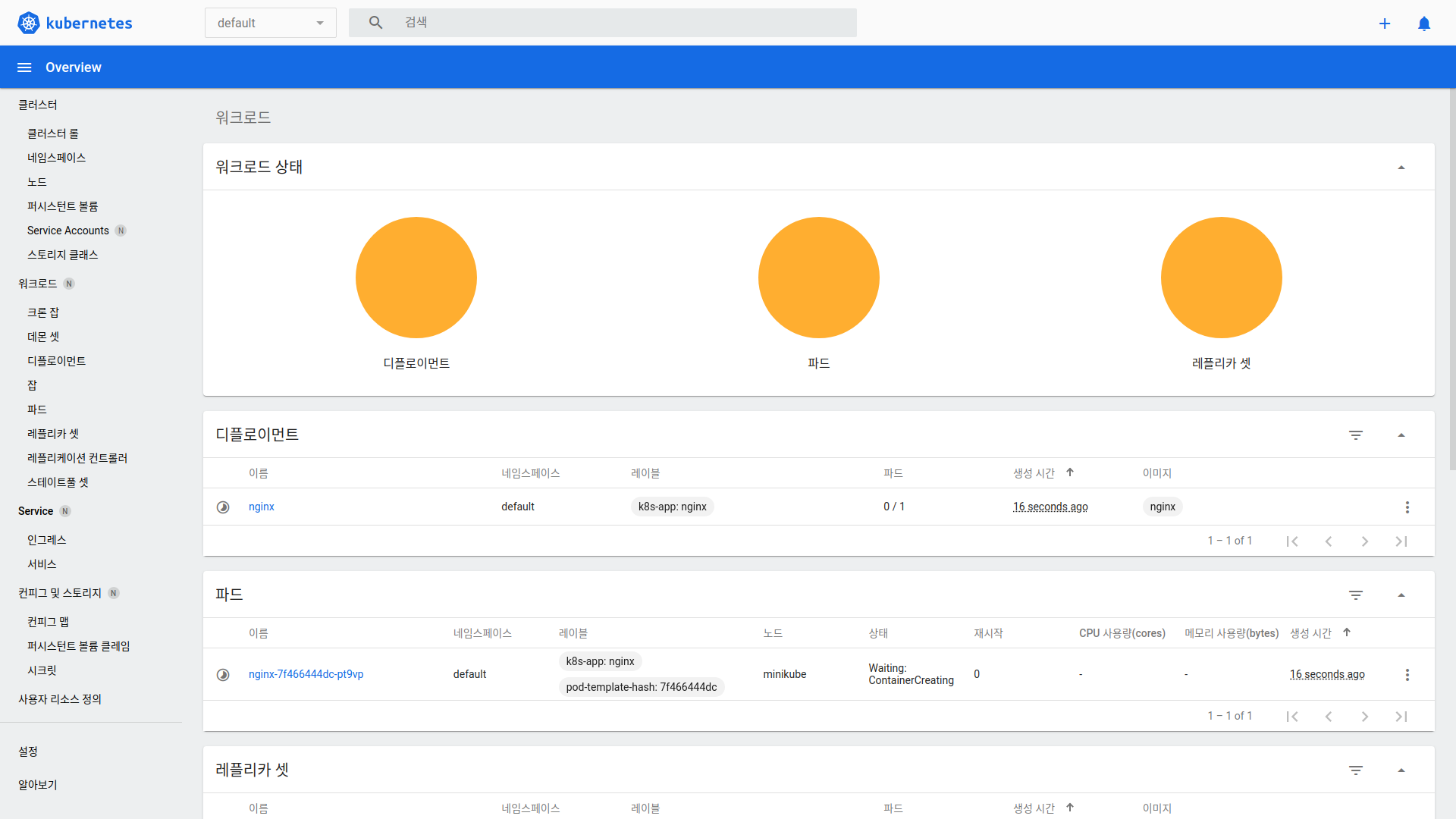This screenshot has width=1456, height=819.
Task: Open pod nginx-7f466444dc-pt9vp link
Action: coord(306,674)
